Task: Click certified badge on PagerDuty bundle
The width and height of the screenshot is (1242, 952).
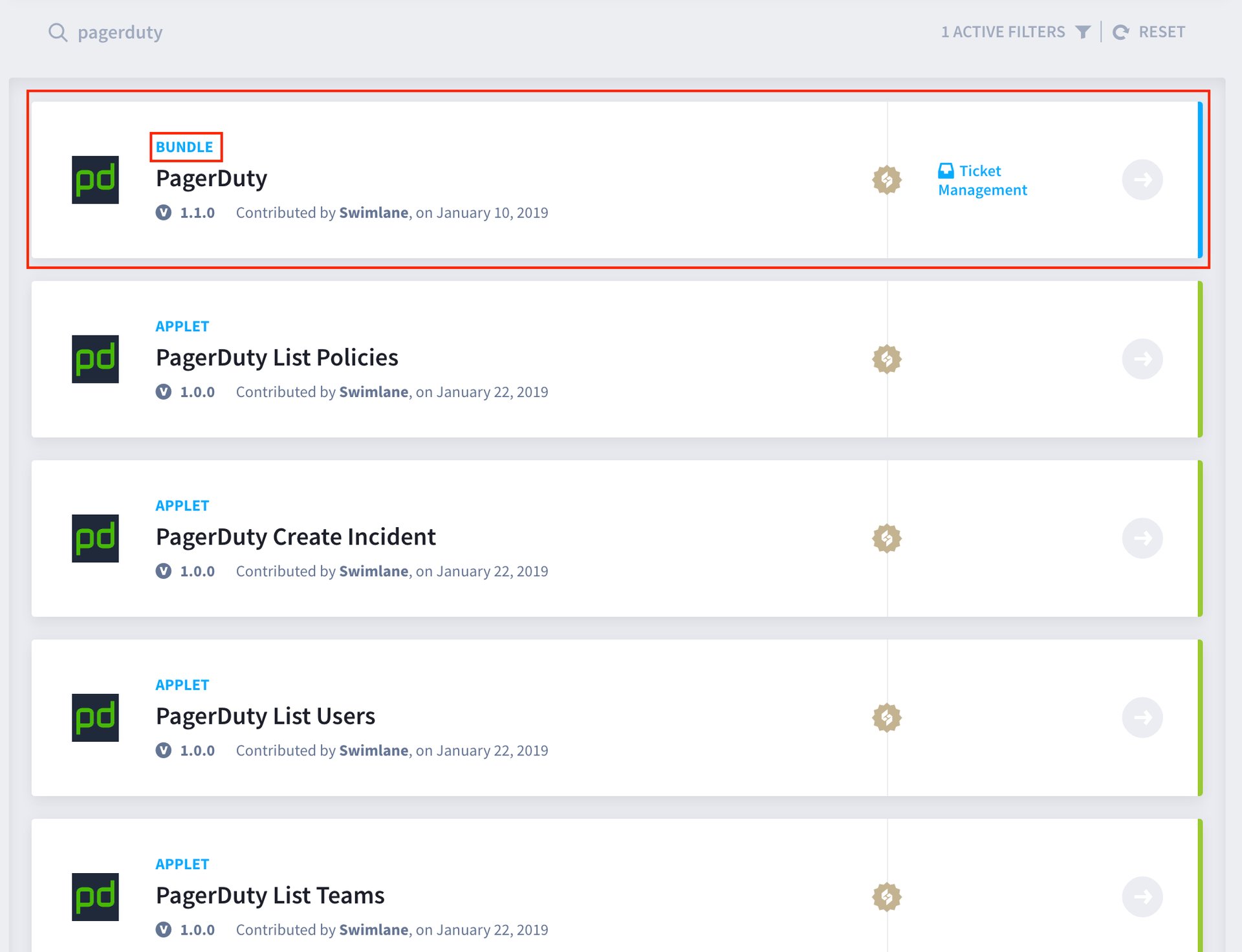Action: (887, 180)
